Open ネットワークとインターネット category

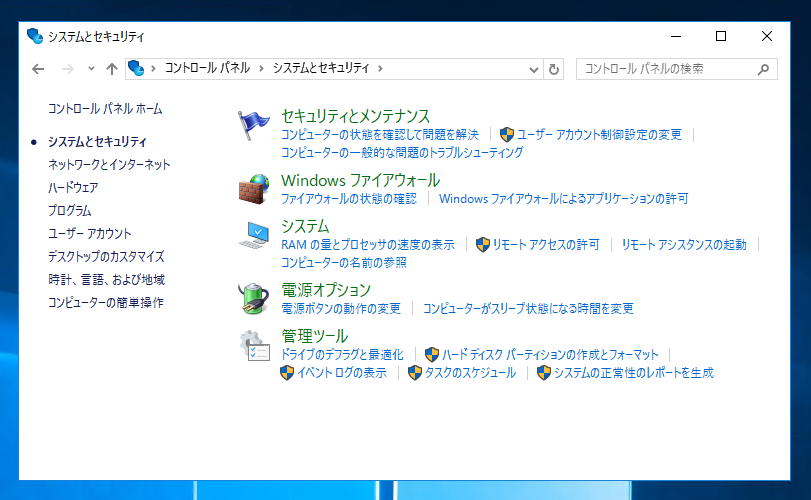[109, 164]
